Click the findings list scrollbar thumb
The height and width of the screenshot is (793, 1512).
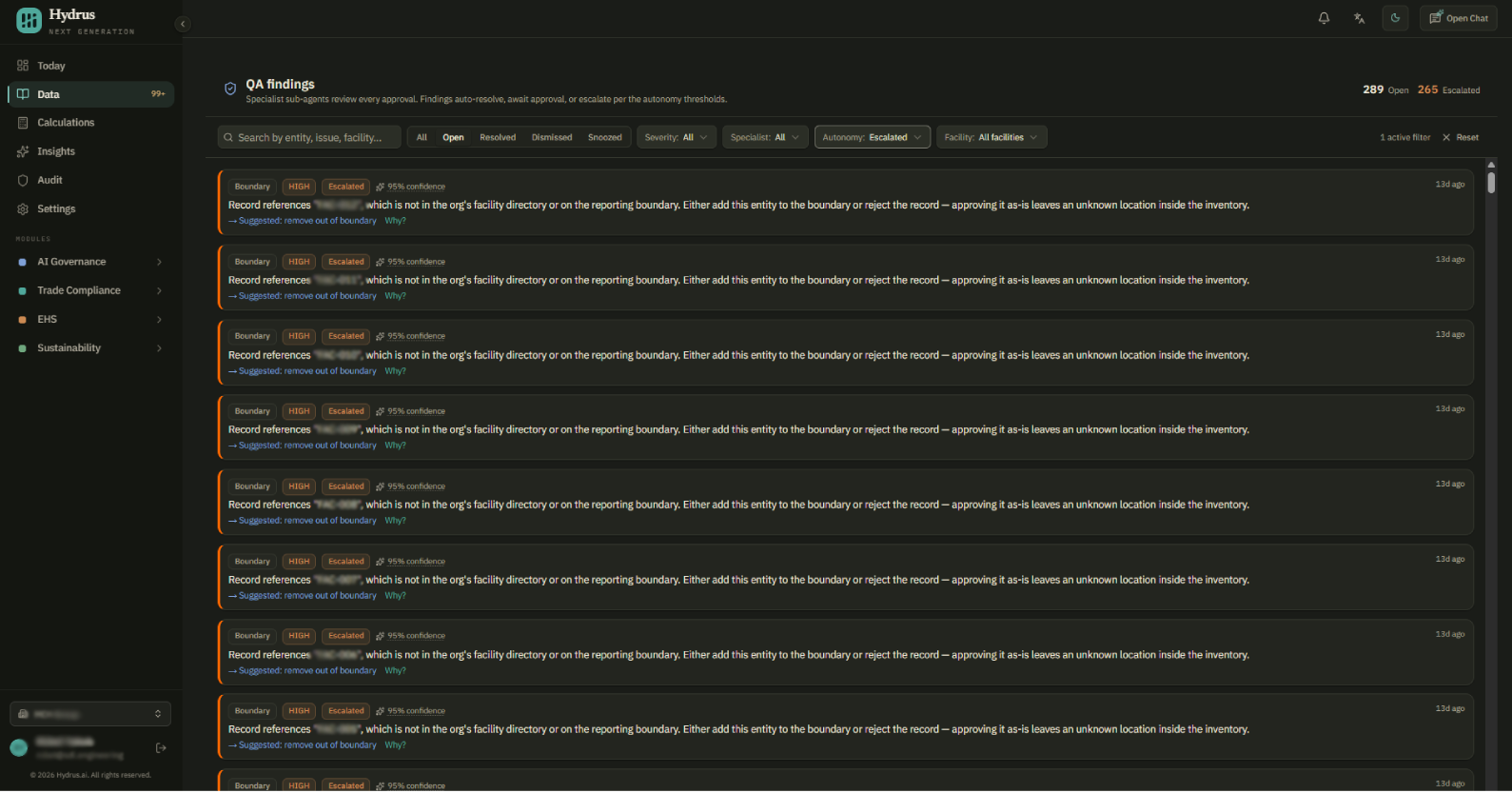coord(1491,182)
